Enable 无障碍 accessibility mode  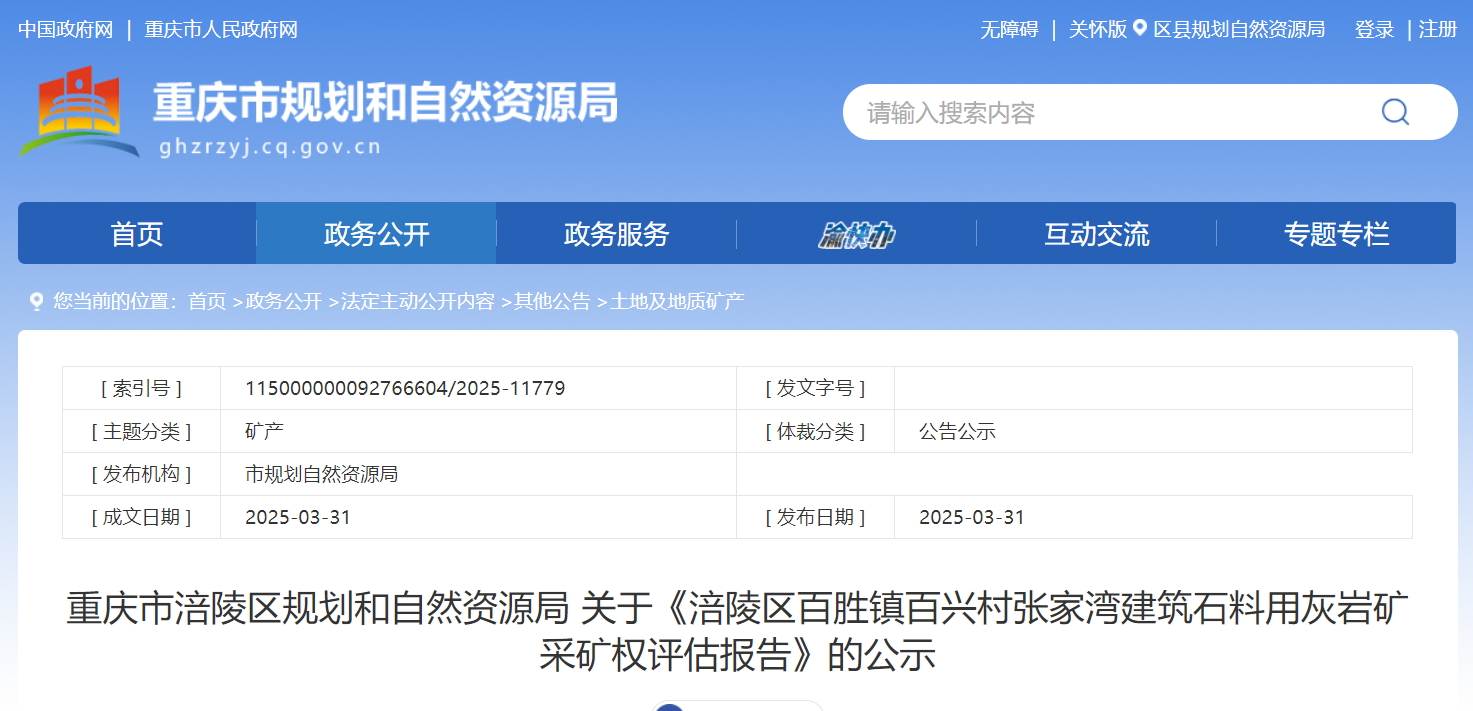tap(1009, 30)
